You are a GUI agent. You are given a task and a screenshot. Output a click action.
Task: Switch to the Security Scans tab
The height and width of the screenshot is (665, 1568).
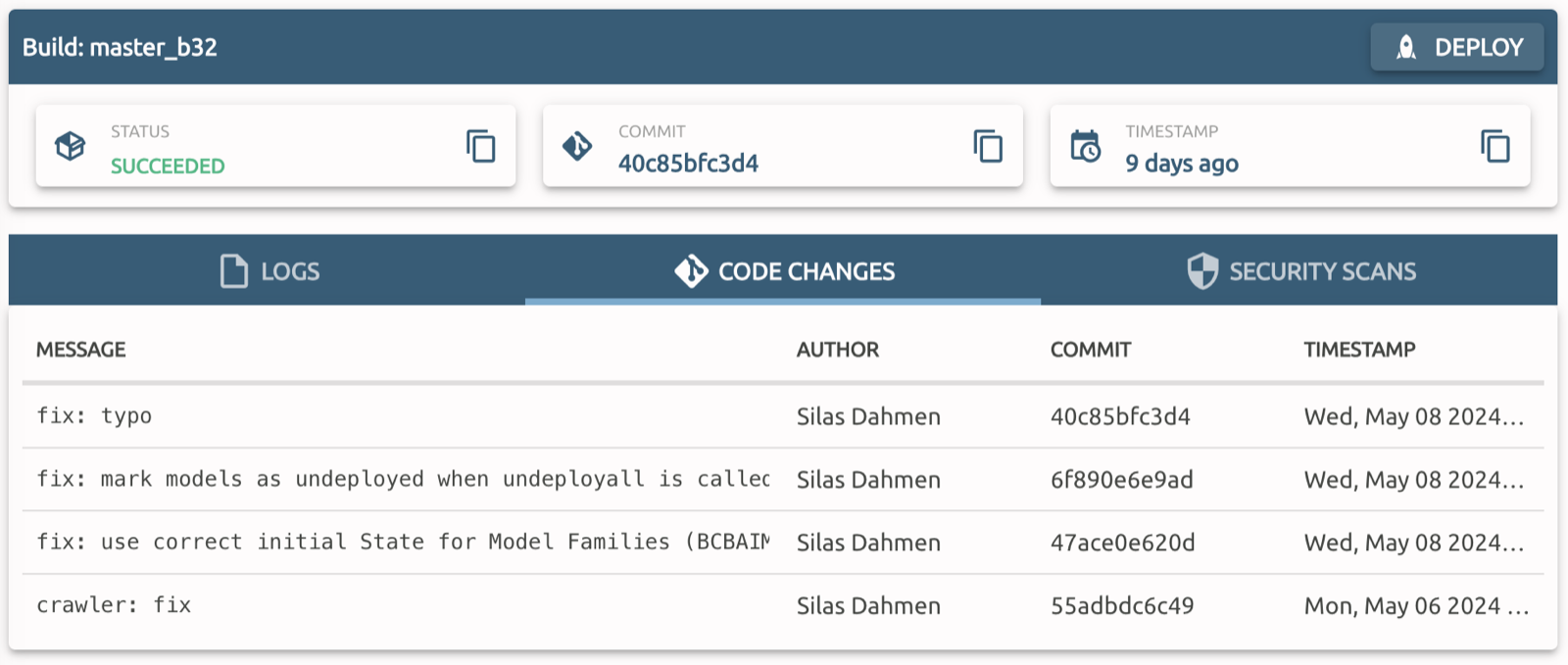point(1299,270)
